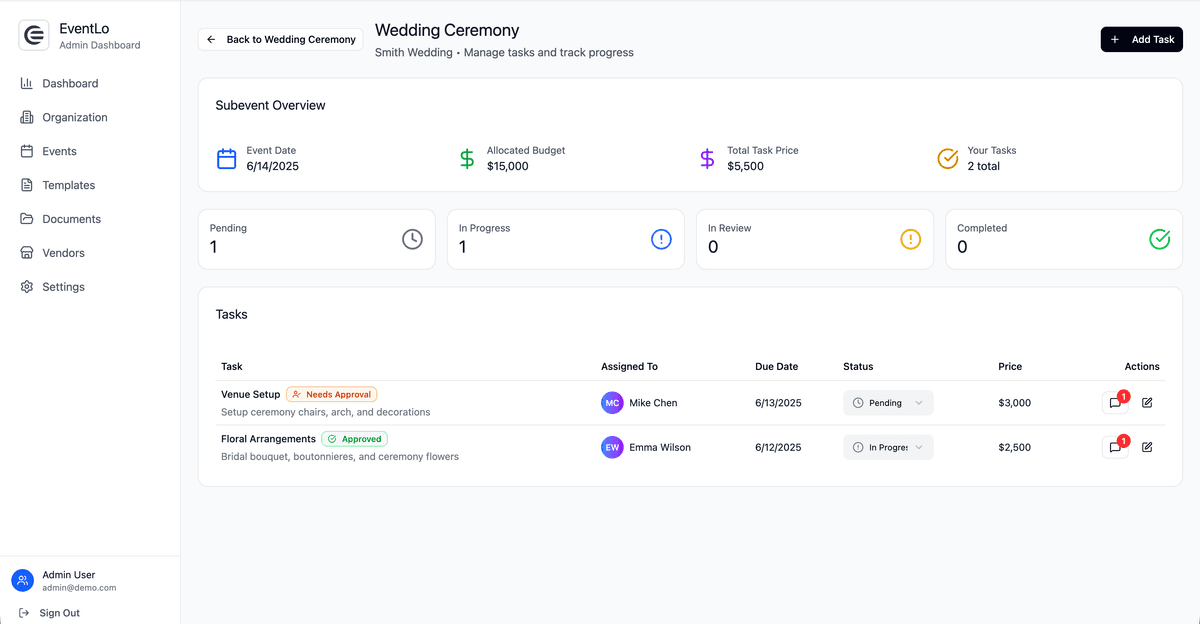Viewport: 1200px width, 624px height.
Task: Open comments for Floral Arrangements task
Action: click(x=1114, y=448)
